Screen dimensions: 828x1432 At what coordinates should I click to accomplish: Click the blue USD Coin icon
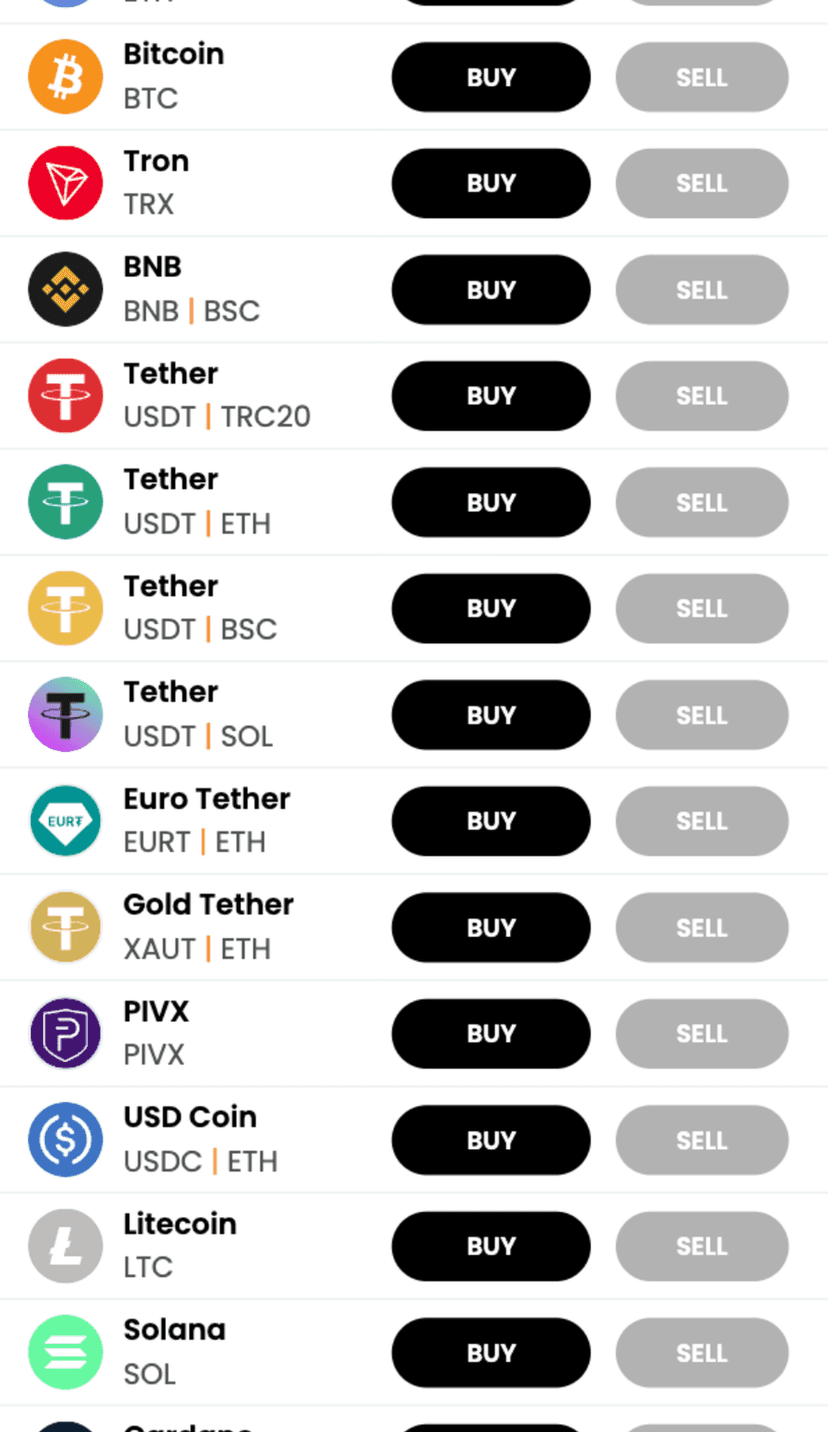(65, 1140)
